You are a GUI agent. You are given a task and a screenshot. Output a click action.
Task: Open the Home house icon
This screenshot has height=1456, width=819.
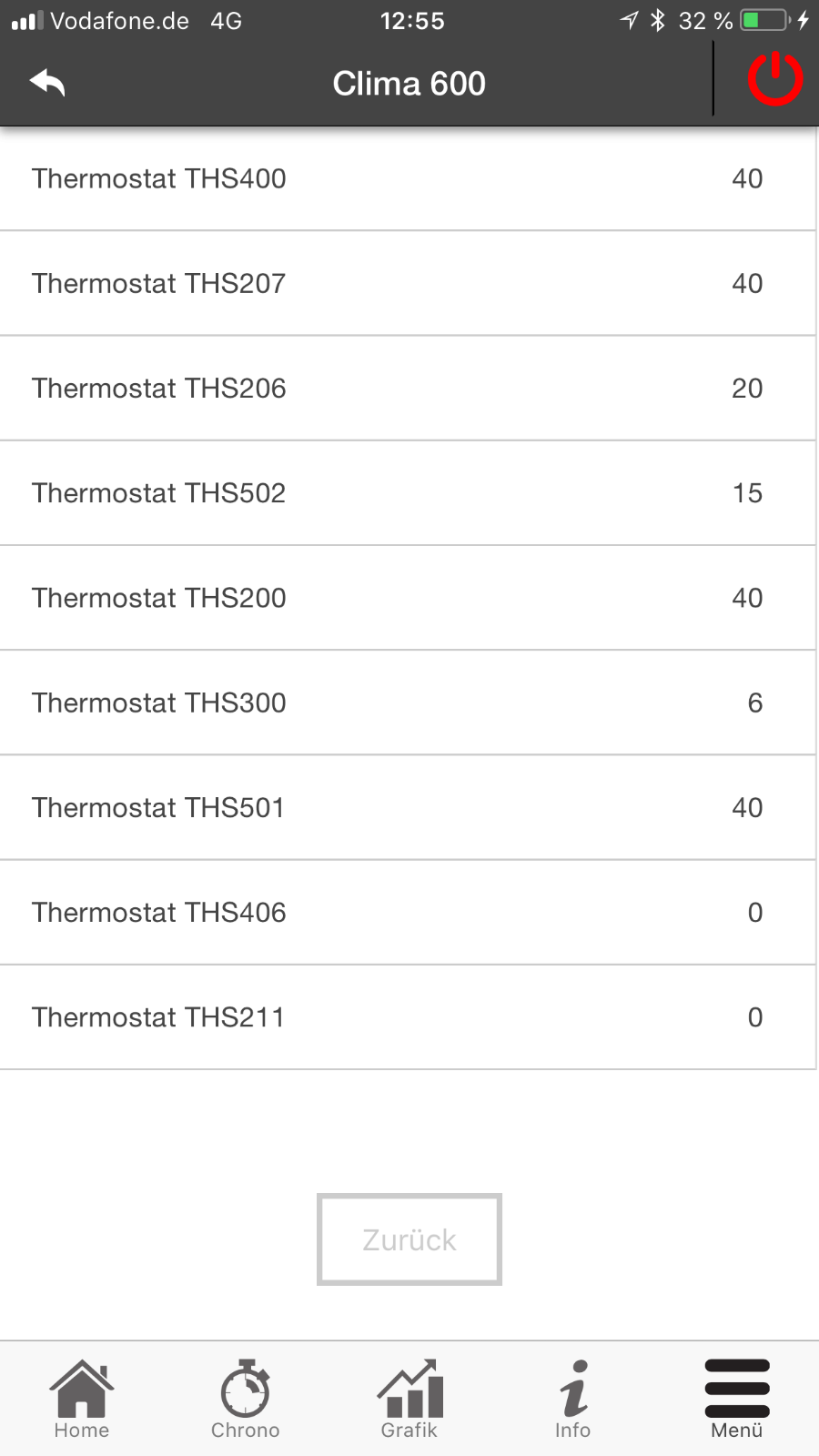[x=82, y=1390]
